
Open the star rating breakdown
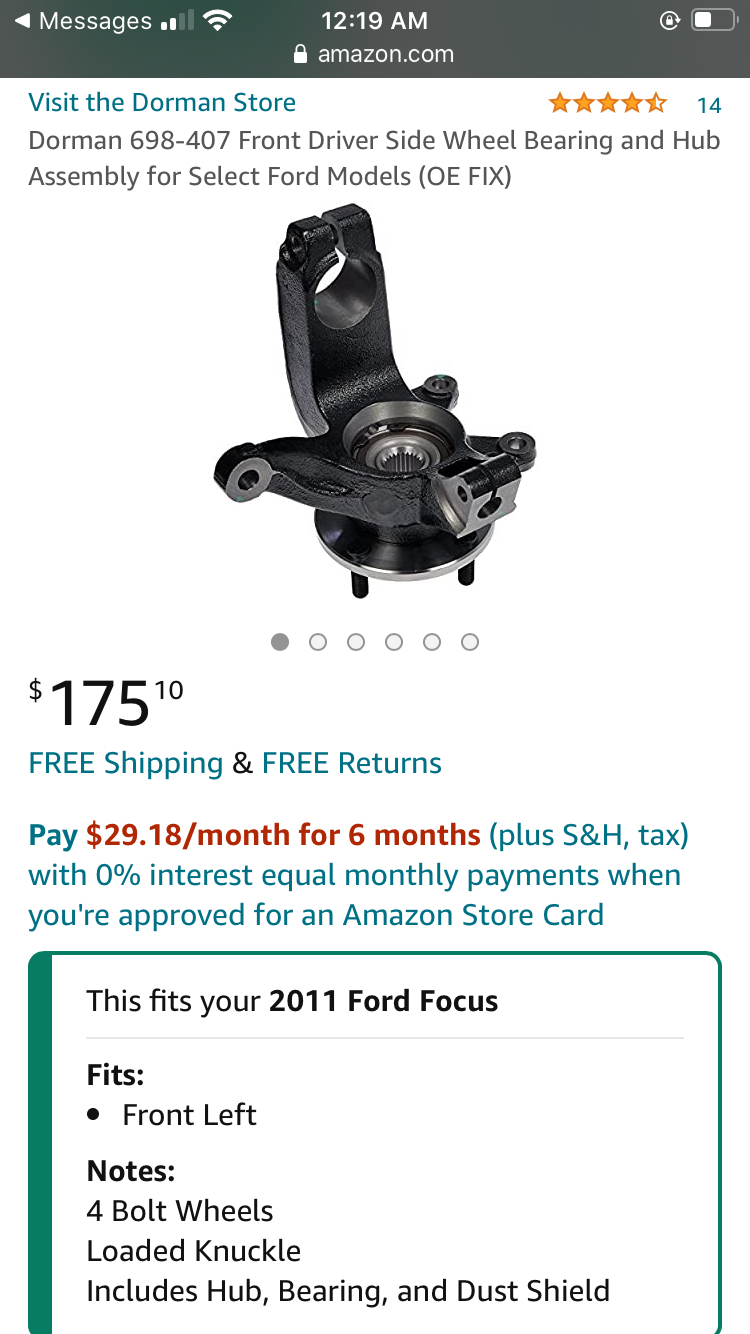[607, 103]
